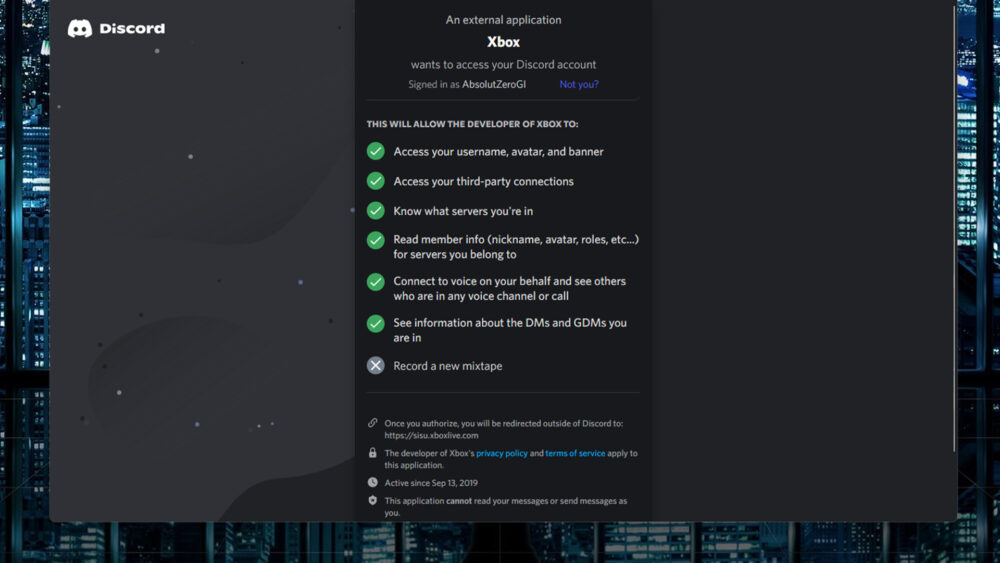Image resolution: width=1000 pixels, height=563 pixels.
Task: Click the 'https://sisu.xboxlive.com' URL text
Action: click(x=431, y=435)
